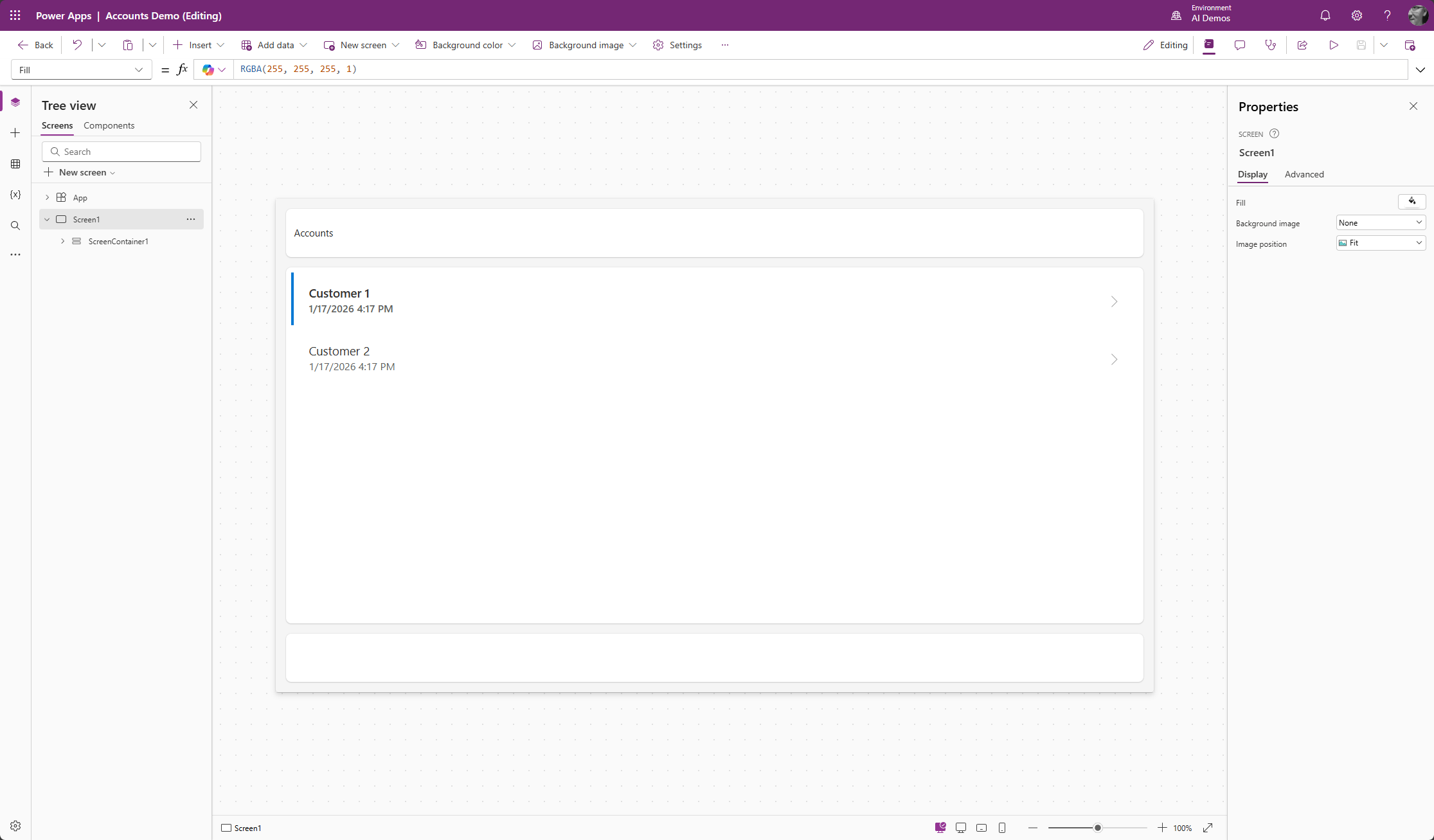Switch the canvas to desktop layout preview

[x=961, y=828]
